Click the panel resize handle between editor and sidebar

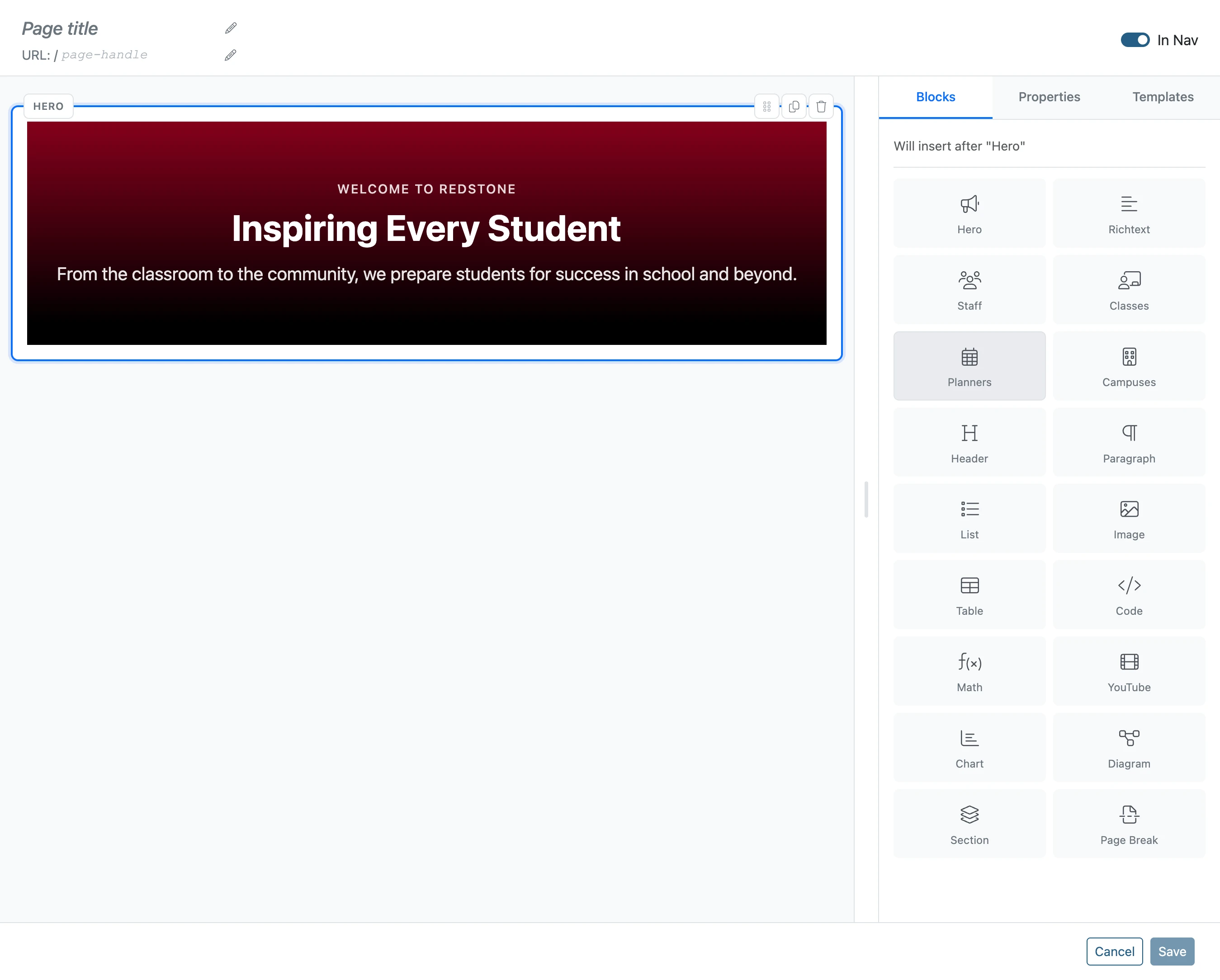coord(866,499)
